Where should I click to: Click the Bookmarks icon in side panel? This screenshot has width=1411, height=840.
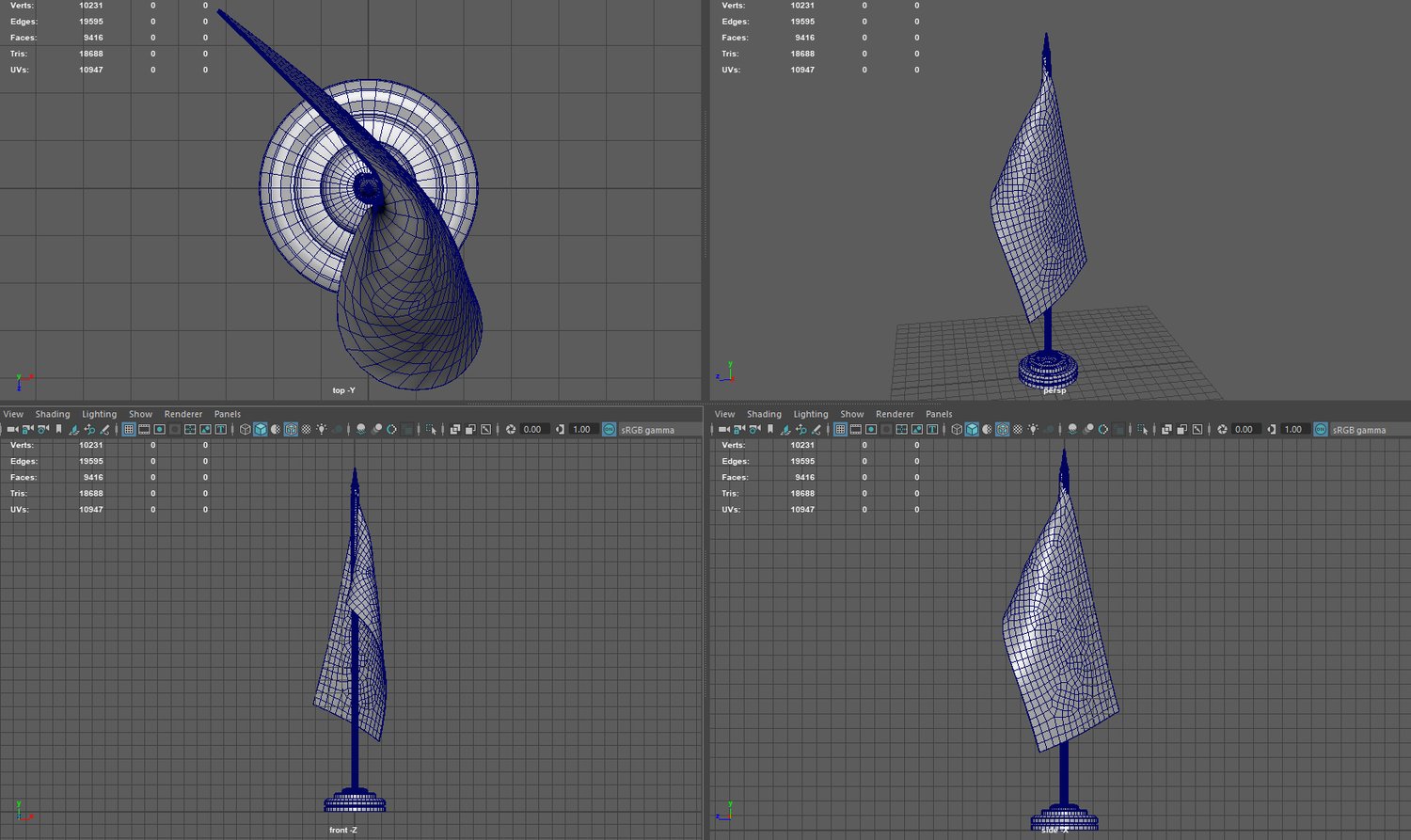pyautogui.click(x=769, y=430)
